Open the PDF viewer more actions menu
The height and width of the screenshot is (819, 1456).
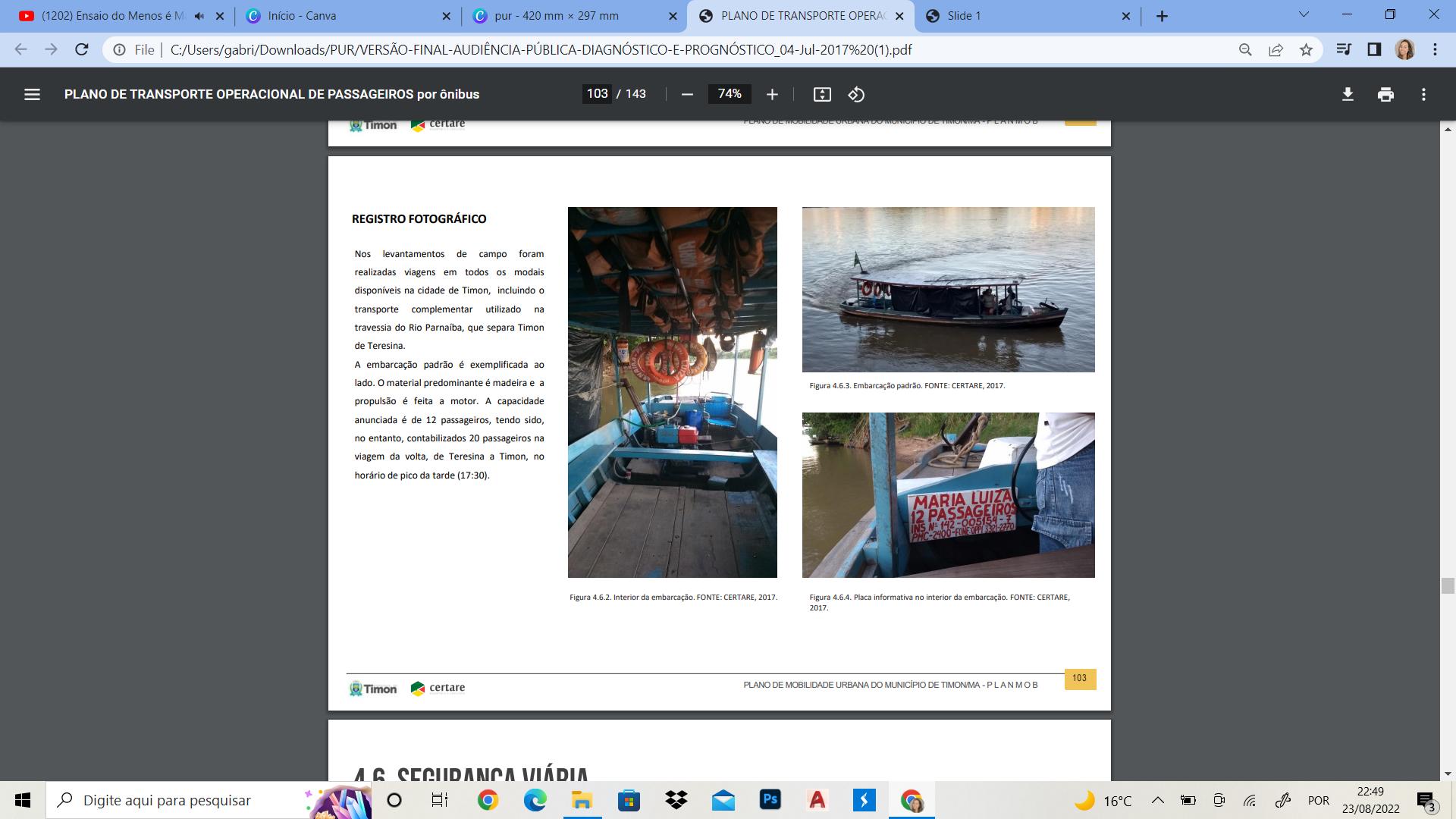click(x=1423, y=95)
